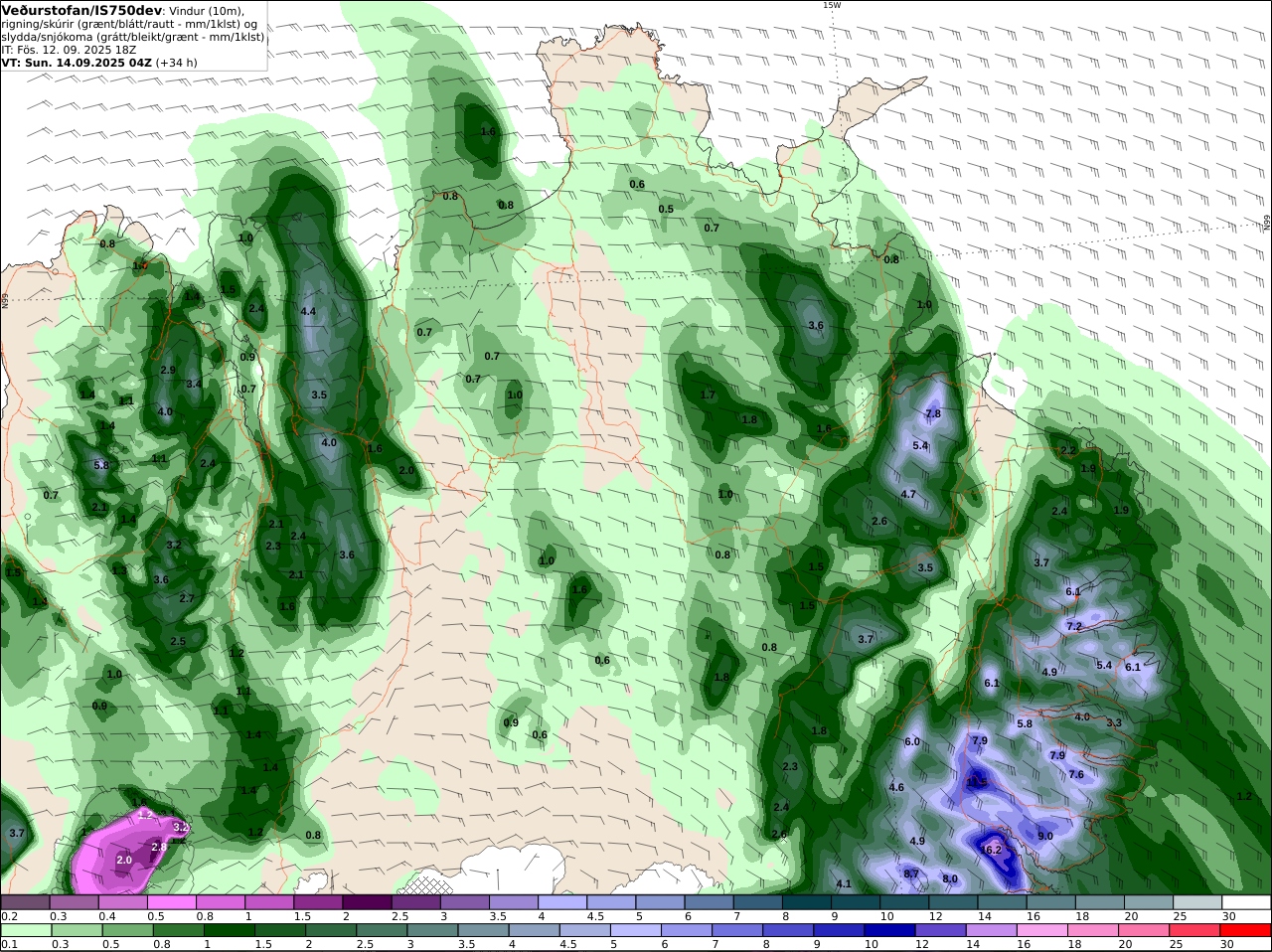
Task: Click the '15W' longitude label
Action: [x=831, y=5]
